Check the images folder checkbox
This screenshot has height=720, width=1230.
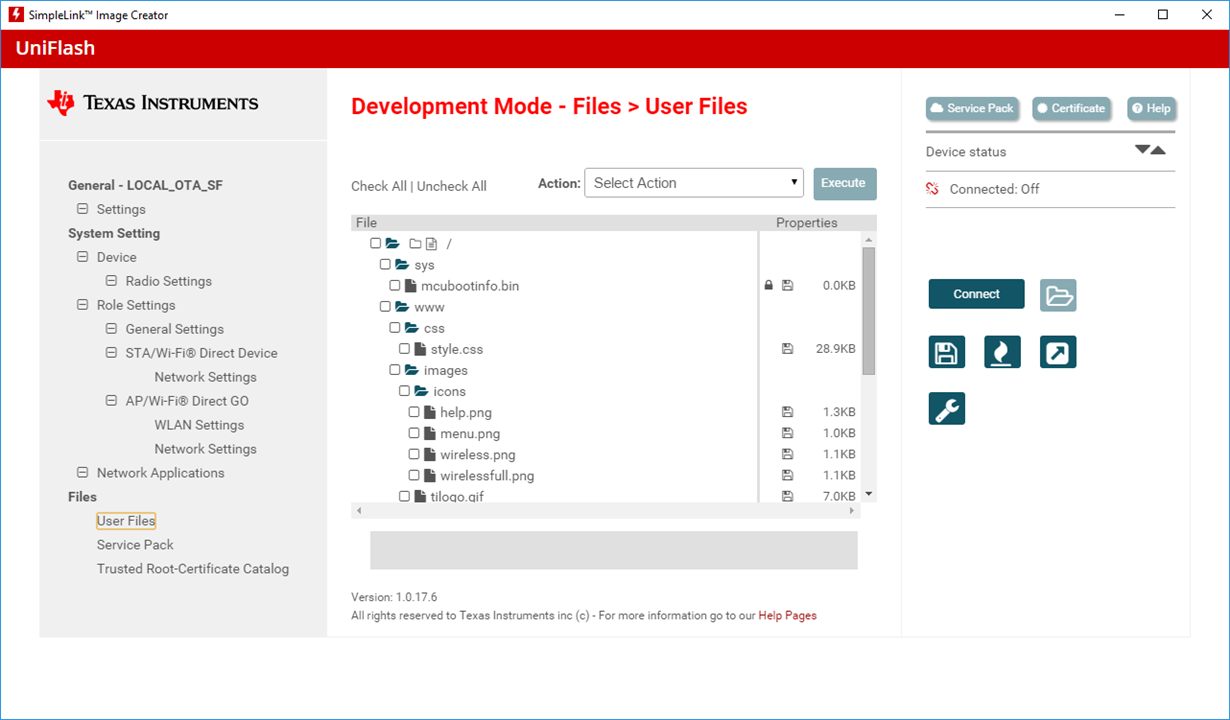click(x=395, y=370)
